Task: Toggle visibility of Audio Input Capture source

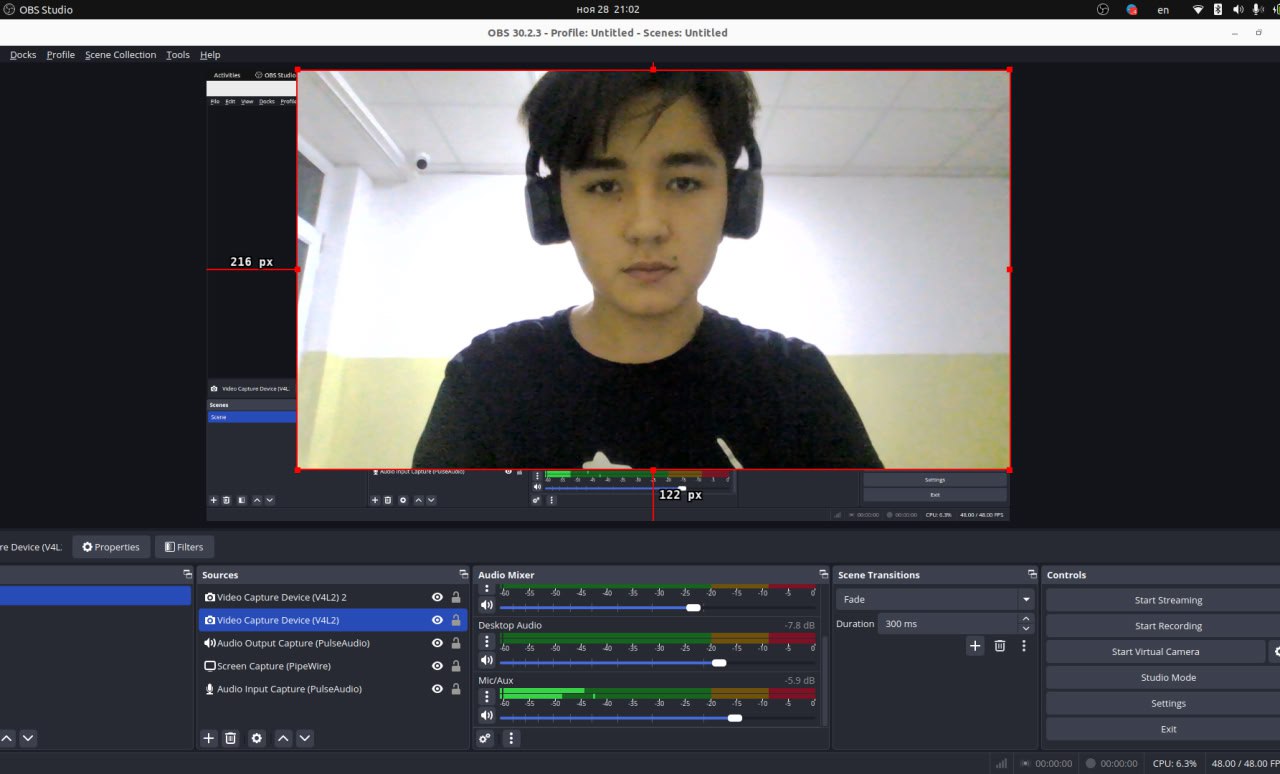Action: coord(437,689)
